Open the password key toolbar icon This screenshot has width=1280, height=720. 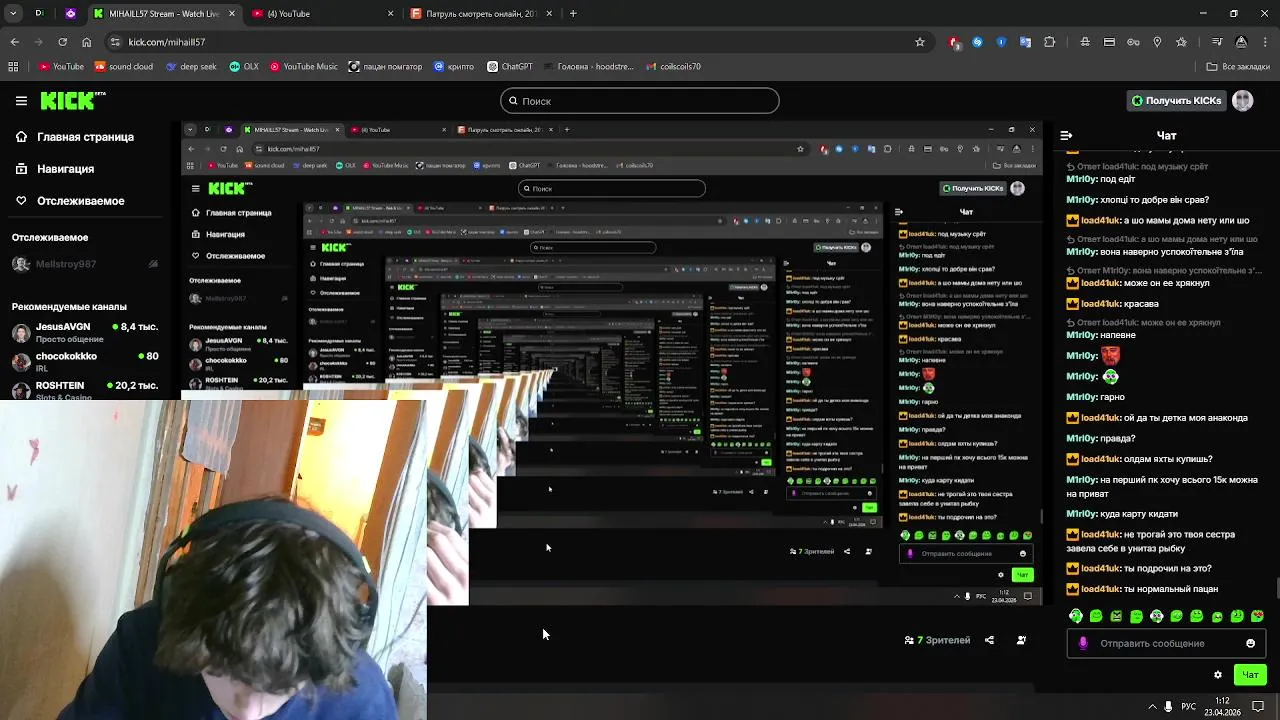click(1133, 42)
